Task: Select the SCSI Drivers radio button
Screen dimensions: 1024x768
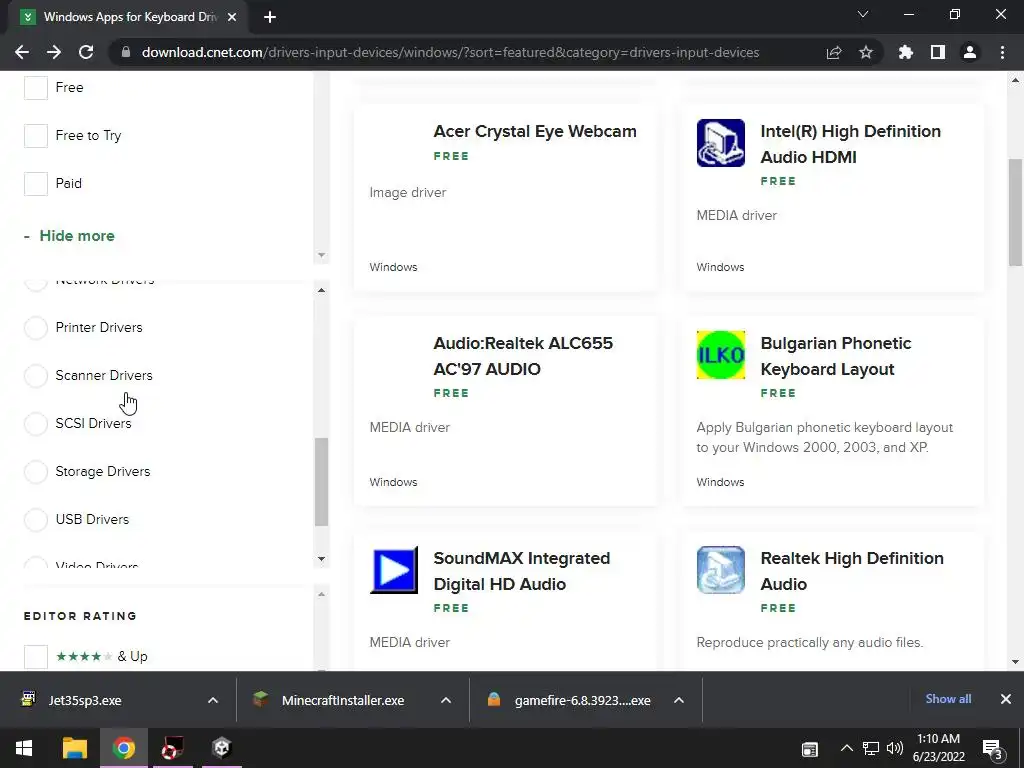Action: coord(36,424)
